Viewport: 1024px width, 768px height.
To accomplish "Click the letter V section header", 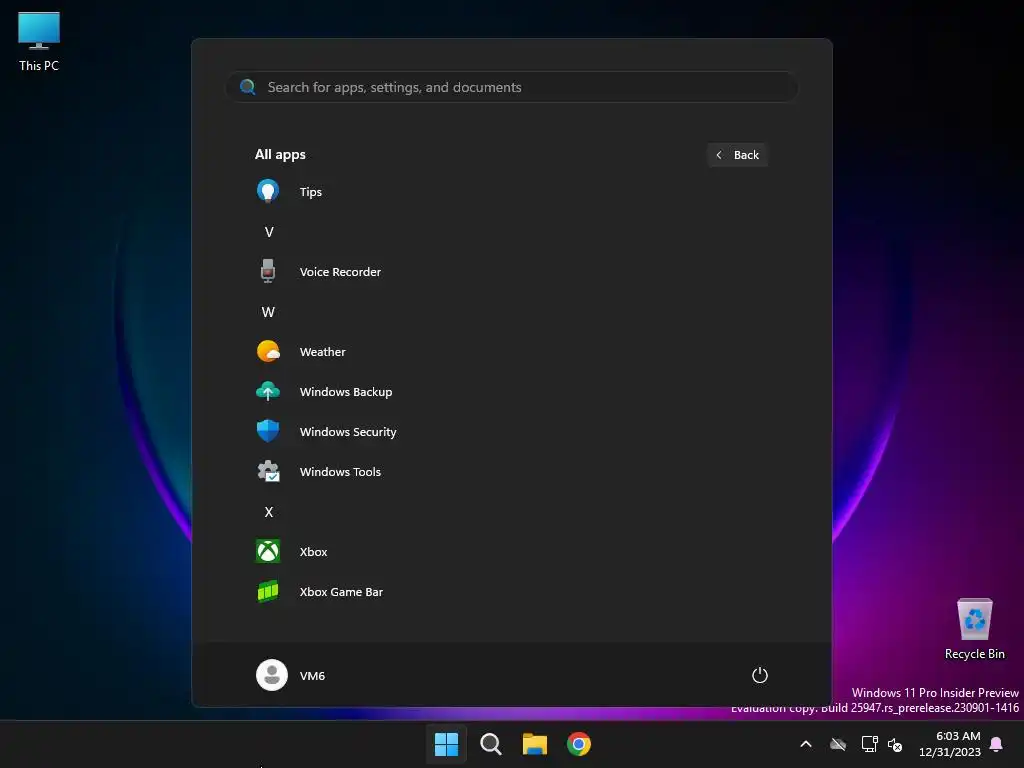I will tap(268, 232).
